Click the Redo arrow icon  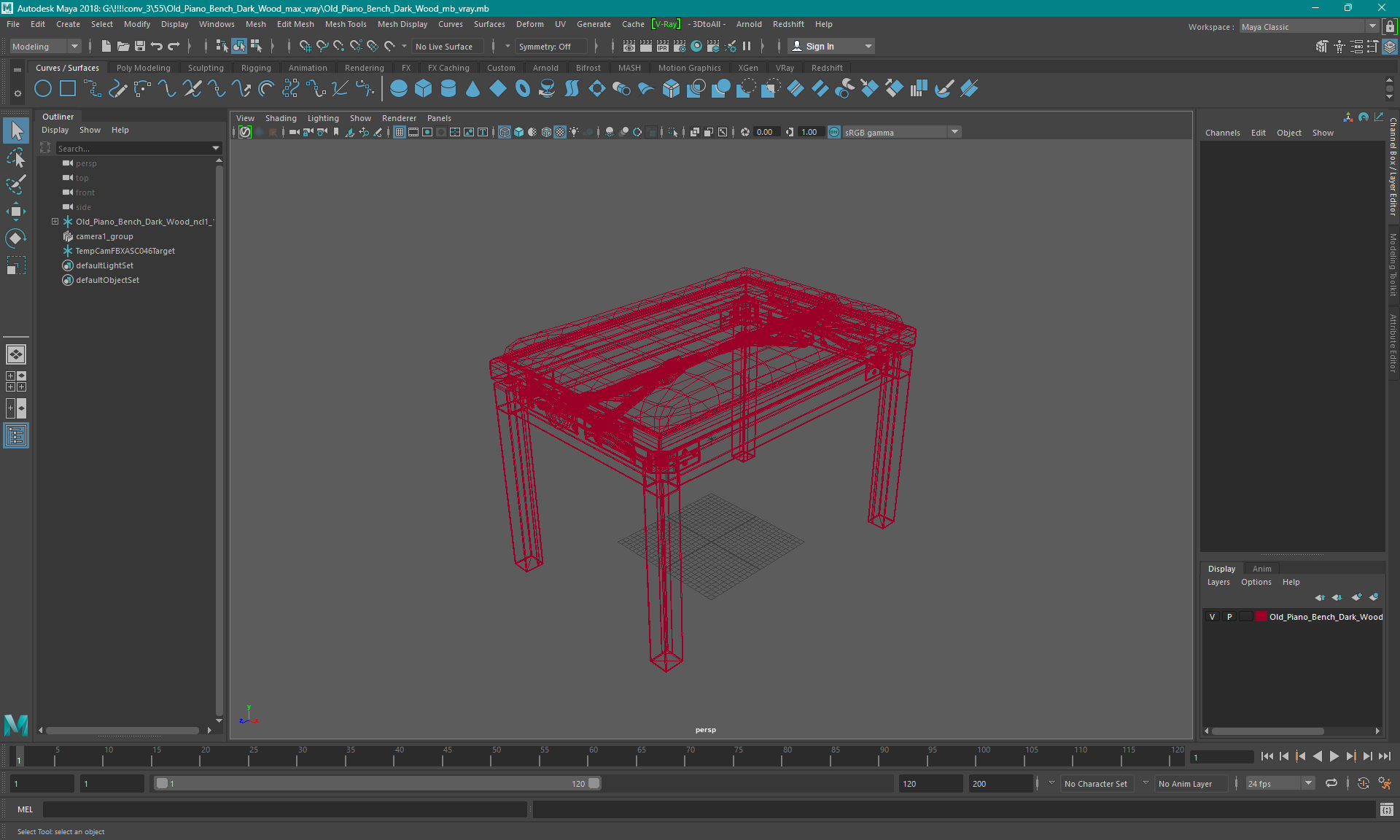coord(174,46)
